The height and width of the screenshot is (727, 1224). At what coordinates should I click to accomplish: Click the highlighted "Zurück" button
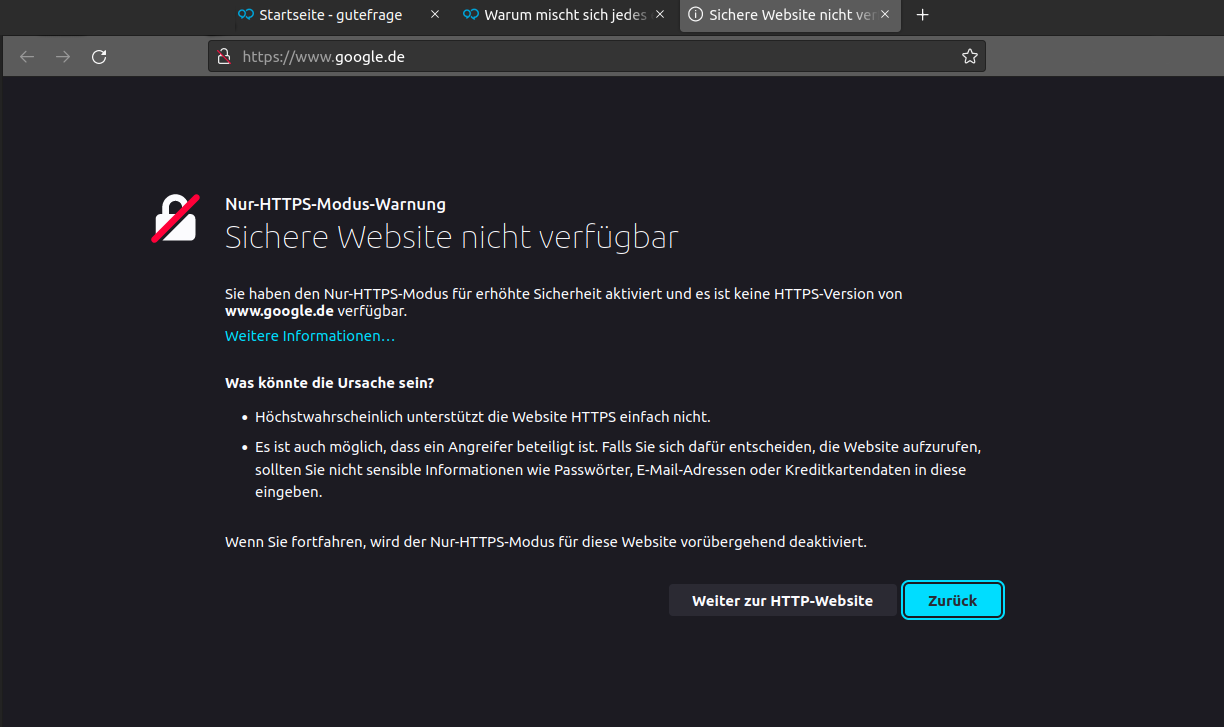coord(952,600)
